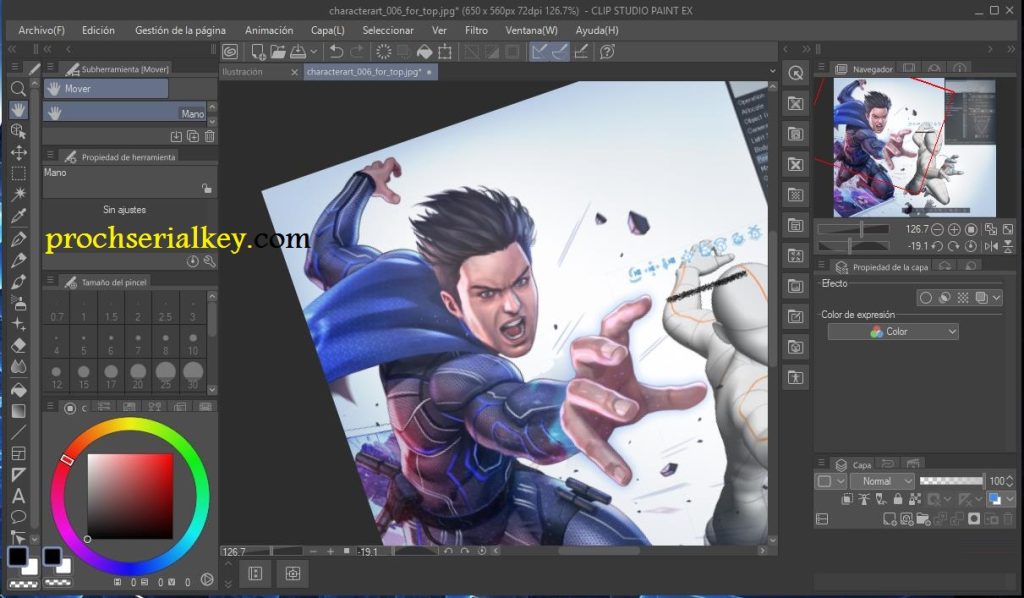Choose brush size 10 preset
Viewport: 1024px width, 598px height.
tap(193, 344)
